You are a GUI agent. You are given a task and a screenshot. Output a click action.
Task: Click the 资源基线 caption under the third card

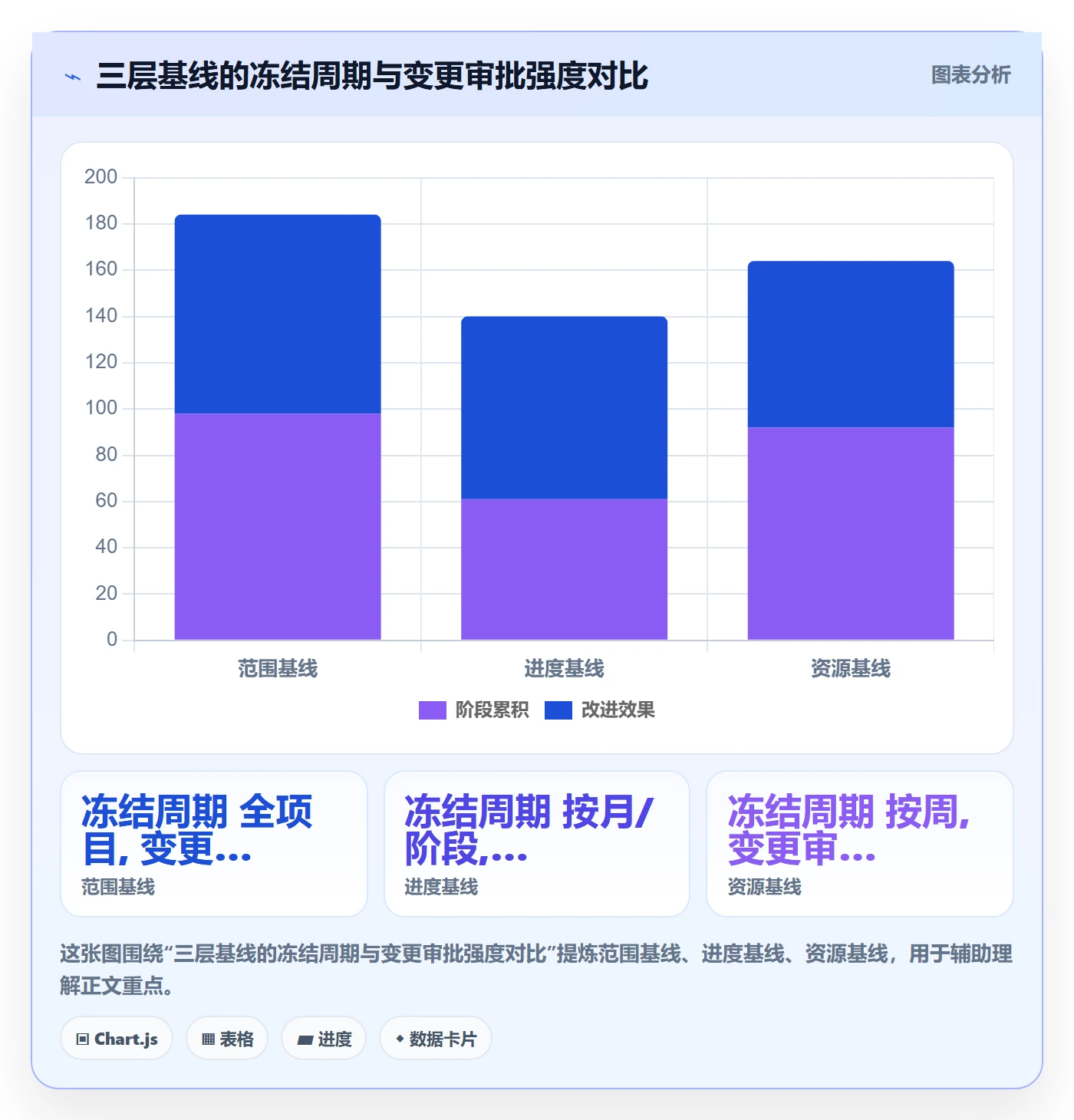(x=764, y=888)
